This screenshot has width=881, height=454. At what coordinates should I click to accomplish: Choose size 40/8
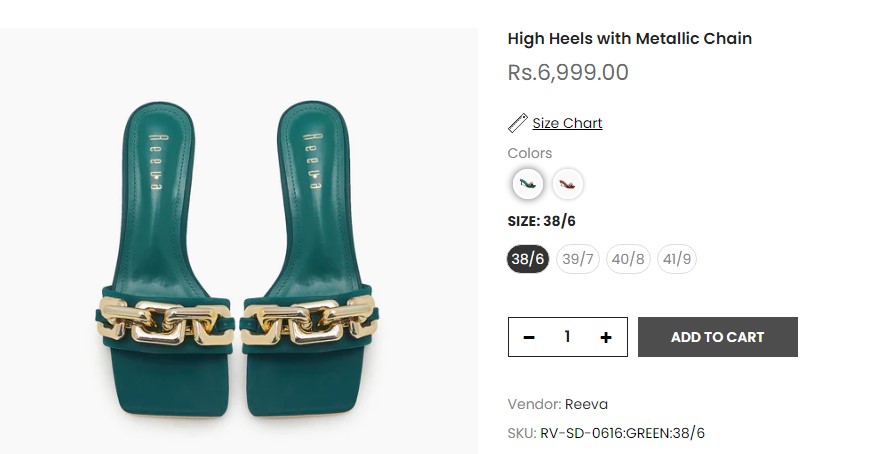628,259
